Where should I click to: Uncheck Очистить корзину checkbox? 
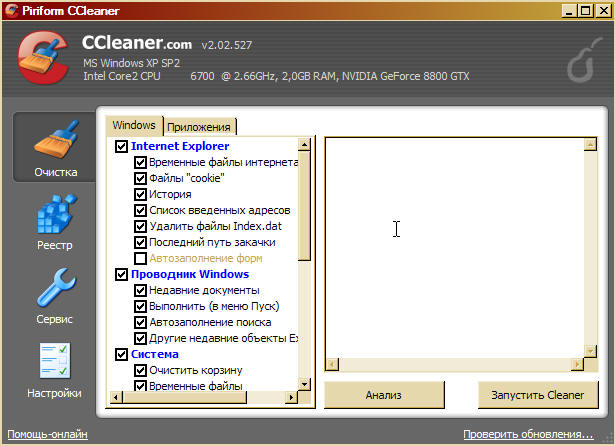coord(140,370)
